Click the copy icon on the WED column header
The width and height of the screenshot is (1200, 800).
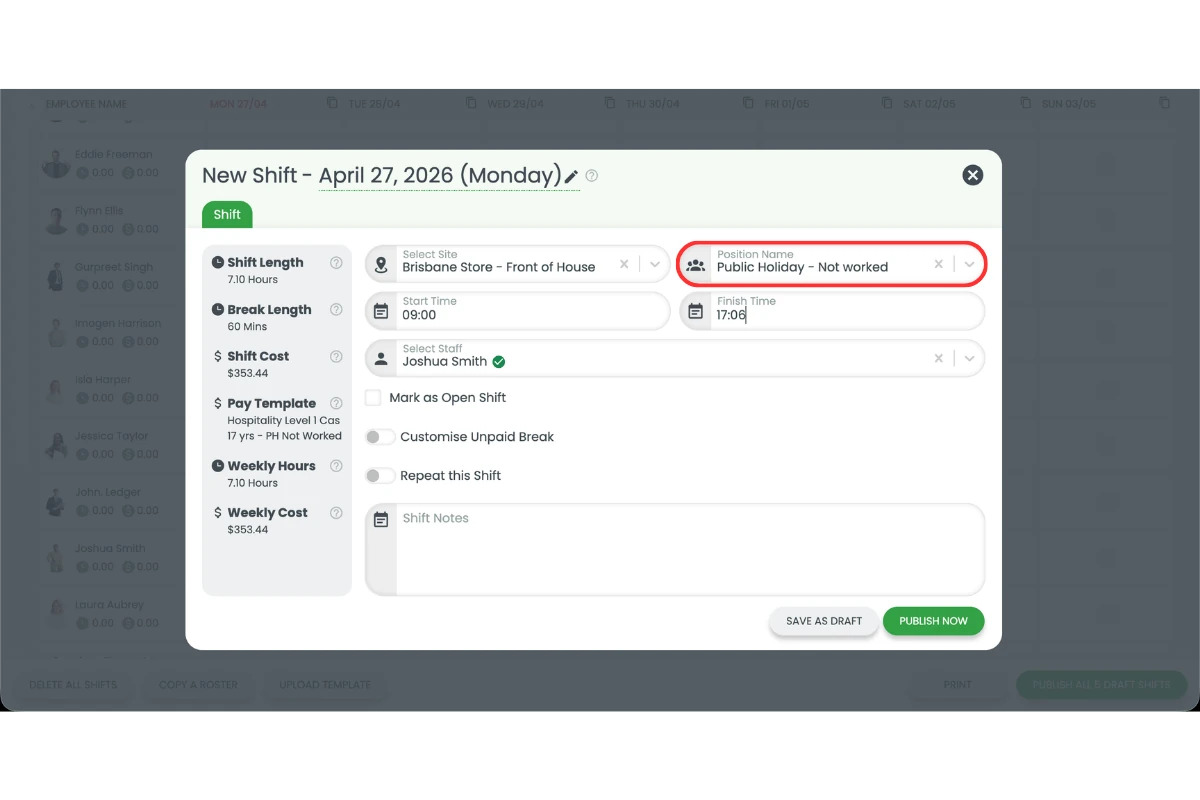[611, 103]
